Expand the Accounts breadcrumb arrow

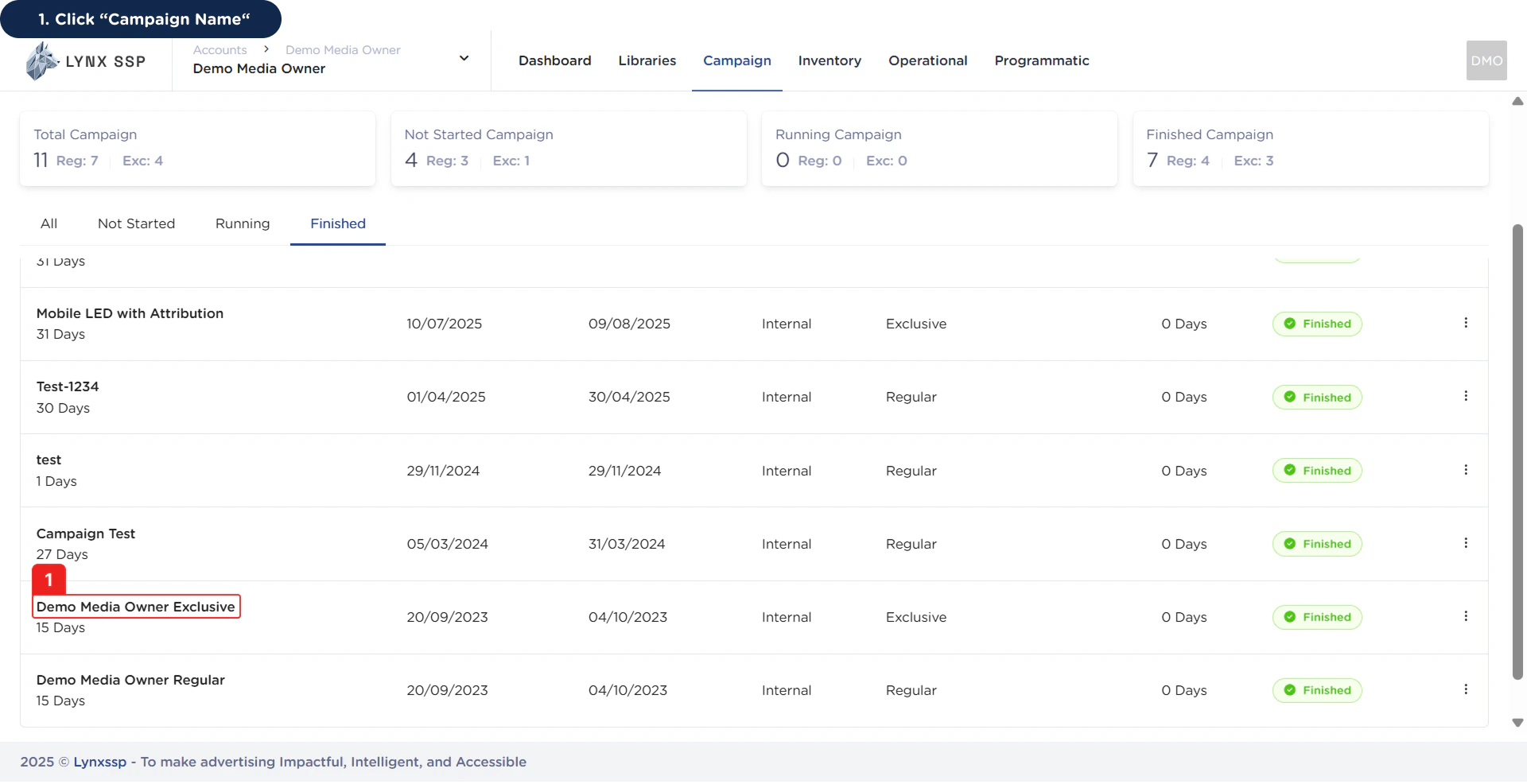[266, 49]
